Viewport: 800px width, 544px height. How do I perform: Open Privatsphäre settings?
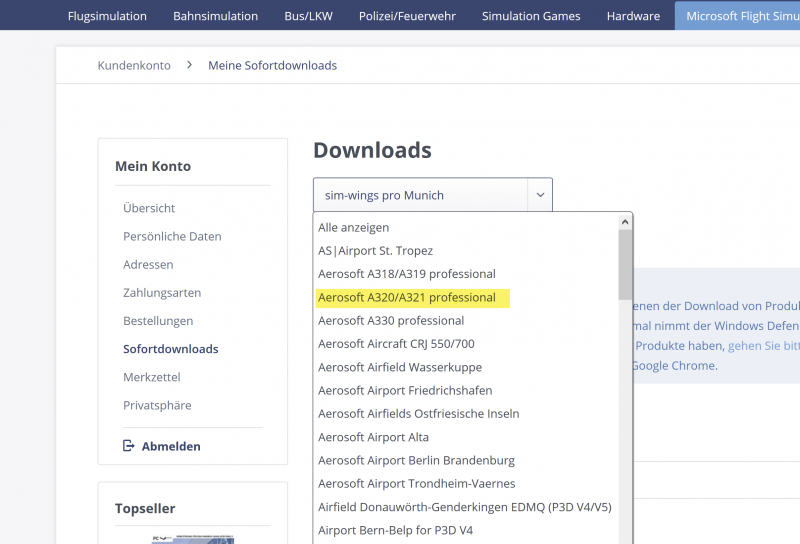[x=157, y=405]
